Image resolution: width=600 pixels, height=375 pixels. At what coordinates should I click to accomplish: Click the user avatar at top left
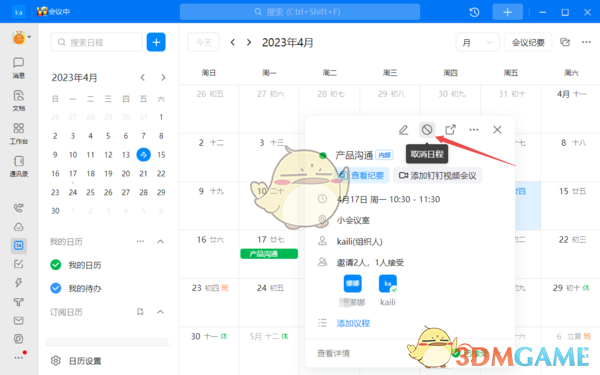pos(19,38)
